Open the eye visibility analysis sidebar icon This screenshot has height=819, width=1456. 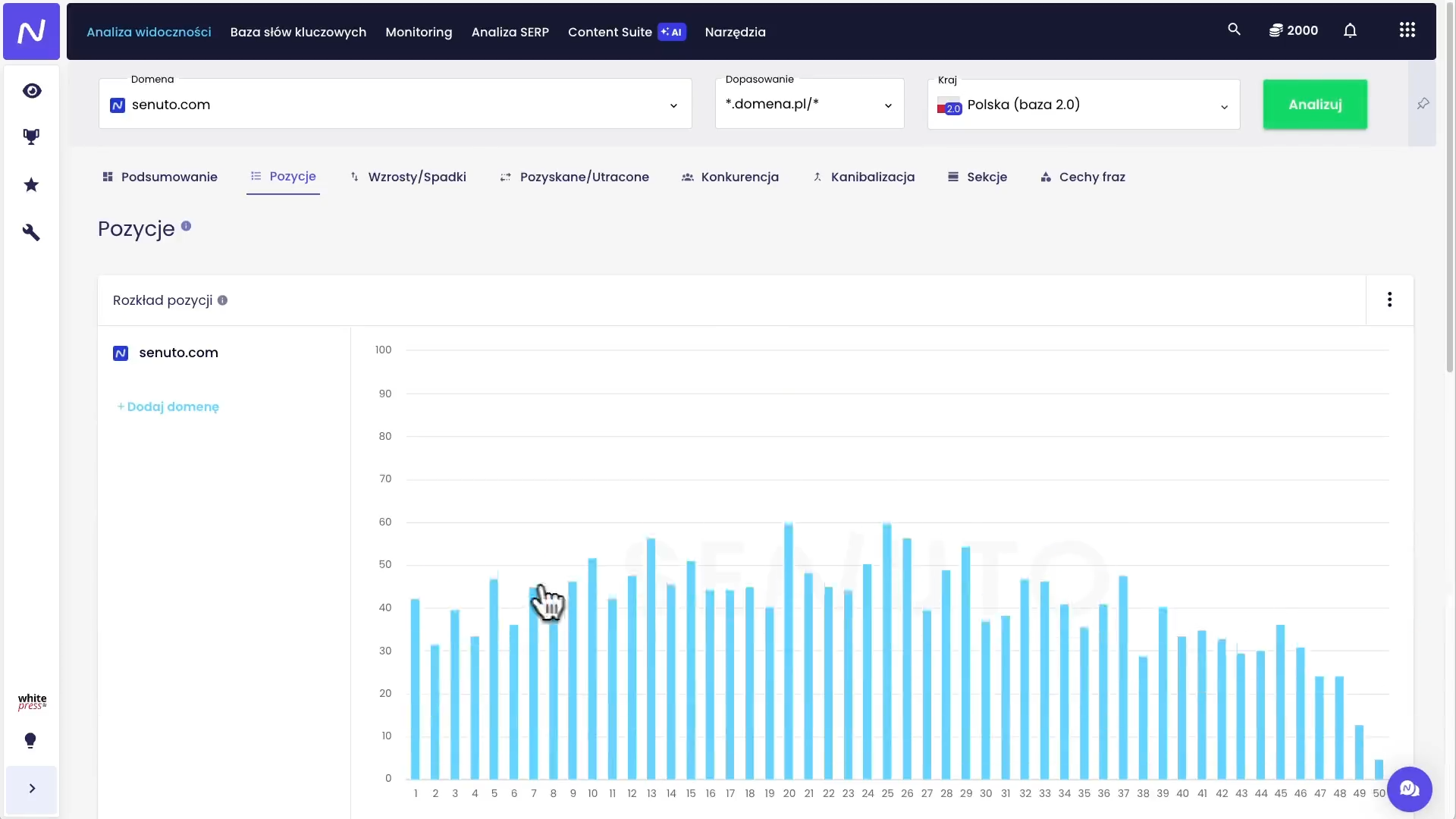click(31, 91)
